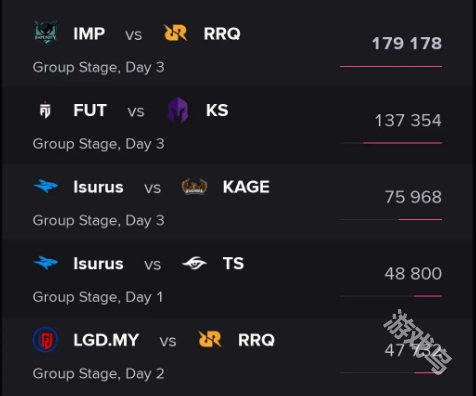Click the purple KS helmet logo
The image size is (476, 396).
pos(178,110)
